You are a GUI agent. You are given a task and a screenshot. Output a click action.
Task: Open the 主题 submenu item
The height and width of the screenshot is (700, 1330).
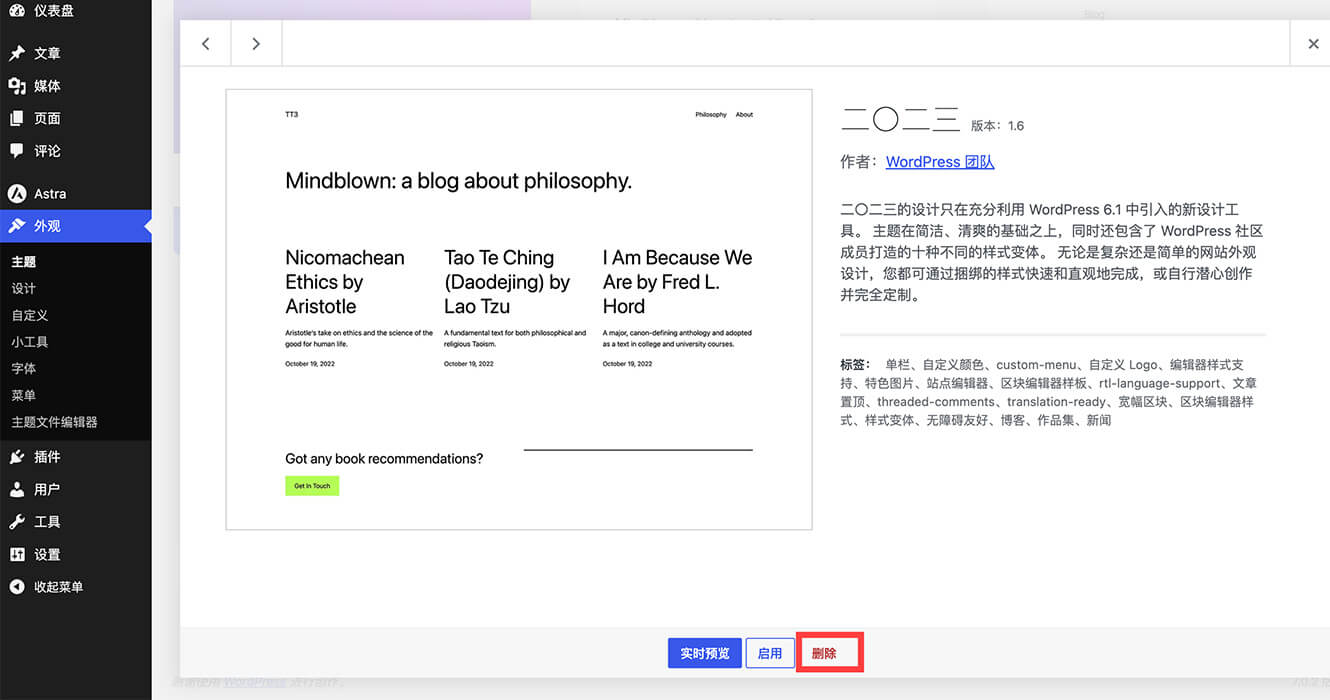click(24, 262)
